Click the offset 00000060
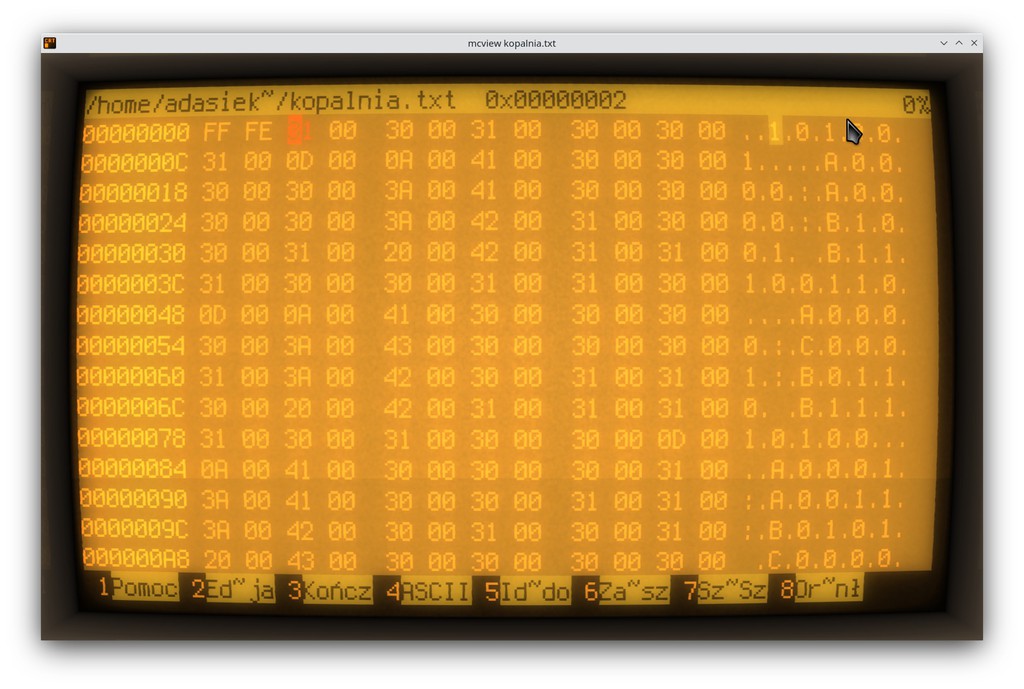This screenshot has height=689, width=1024. (x=131, y=377)
